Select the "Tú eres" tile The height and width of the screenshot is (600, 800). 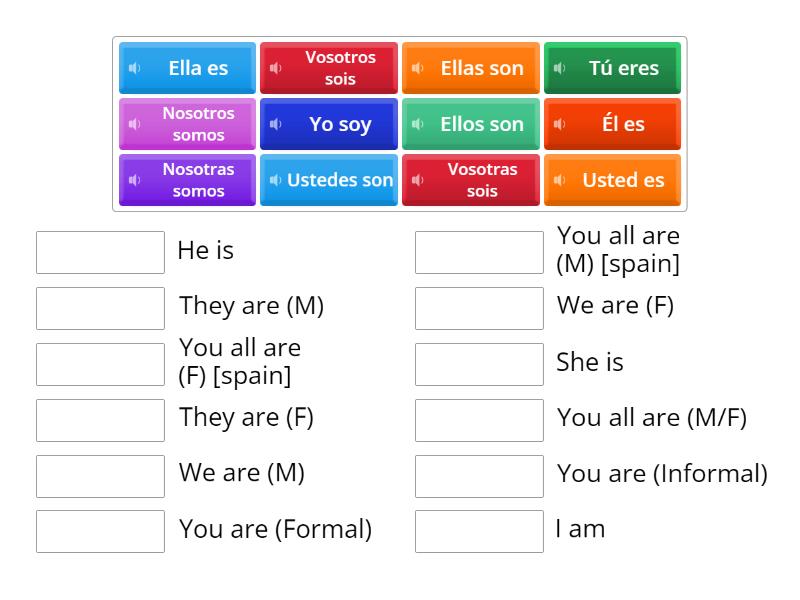click(x=612, y=68)
